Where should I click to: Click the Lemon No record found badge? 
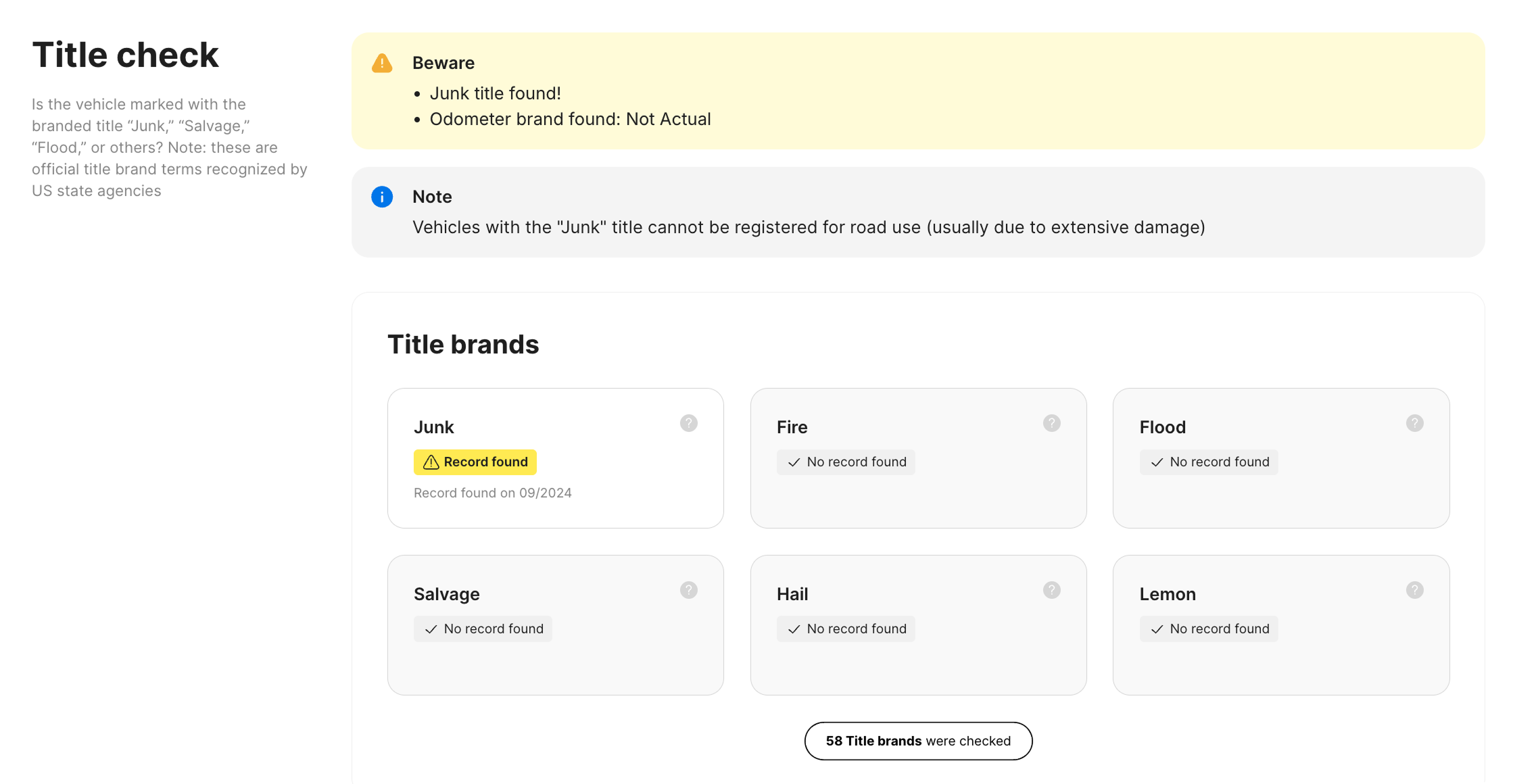coord(1209,629)
